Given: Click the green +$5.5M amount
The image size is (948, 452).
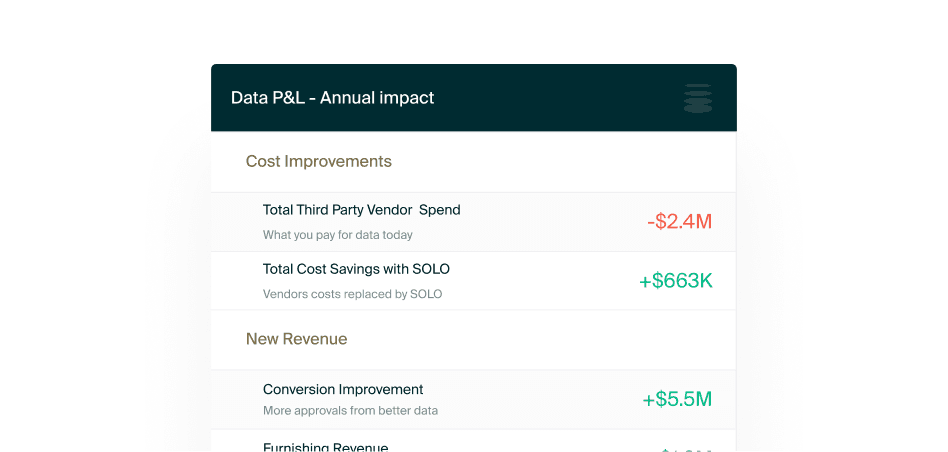Looking at the screenshot, I should (677, 400).
